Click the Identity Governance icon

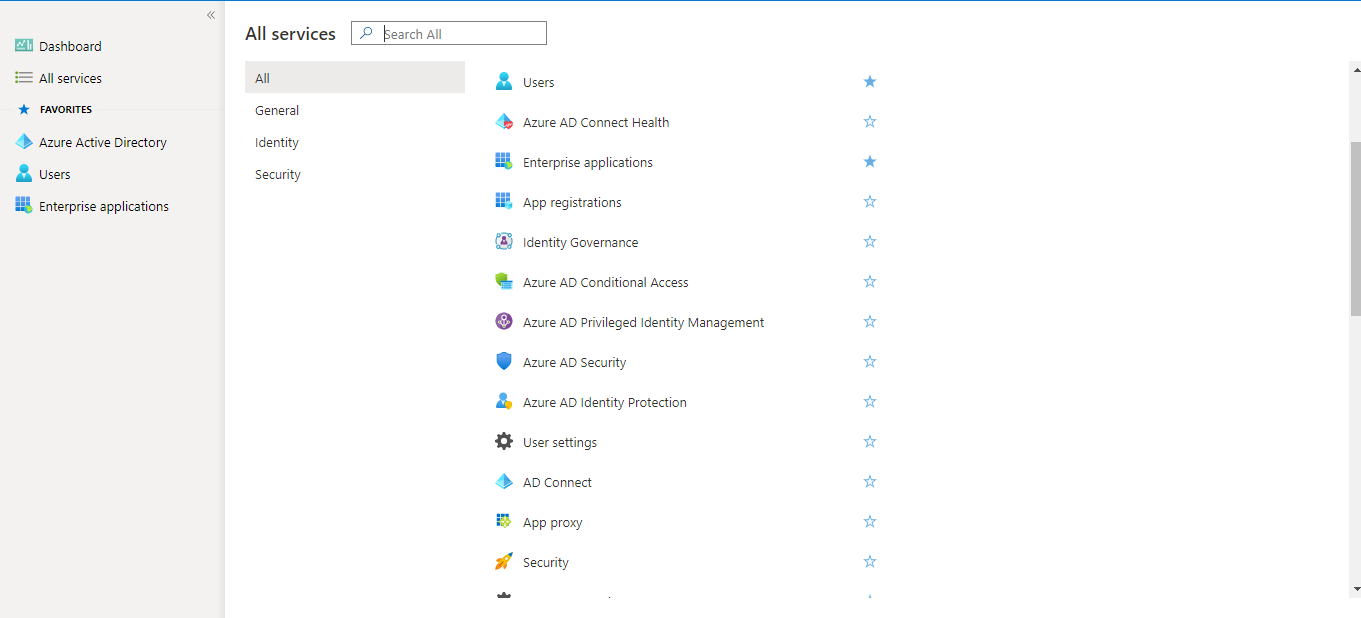pyautogui.click(x=504, y=242)
